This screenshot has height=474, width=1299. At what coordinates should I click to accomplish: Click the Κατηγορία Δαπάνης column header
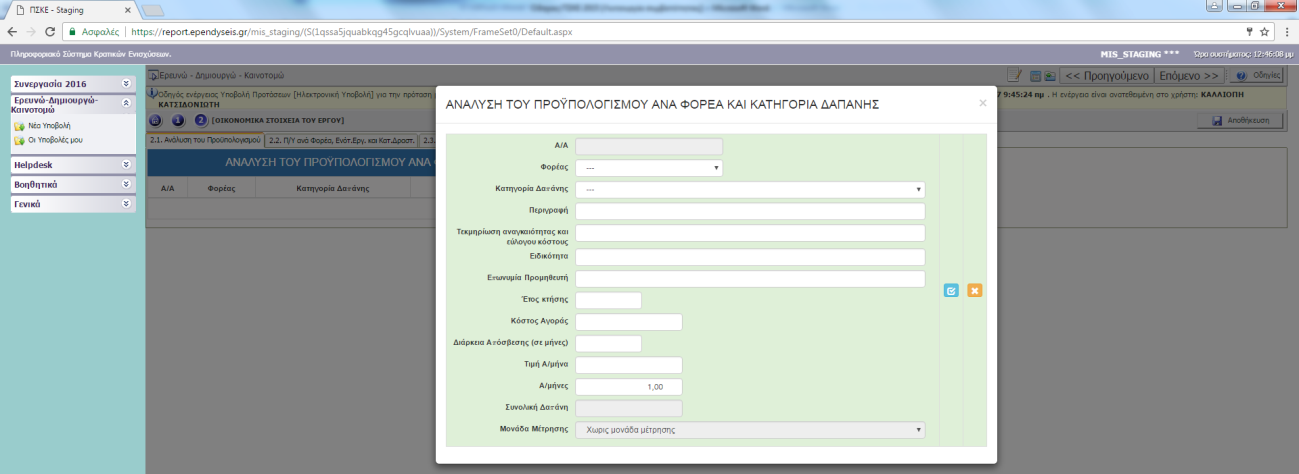(x=334, y=187)
